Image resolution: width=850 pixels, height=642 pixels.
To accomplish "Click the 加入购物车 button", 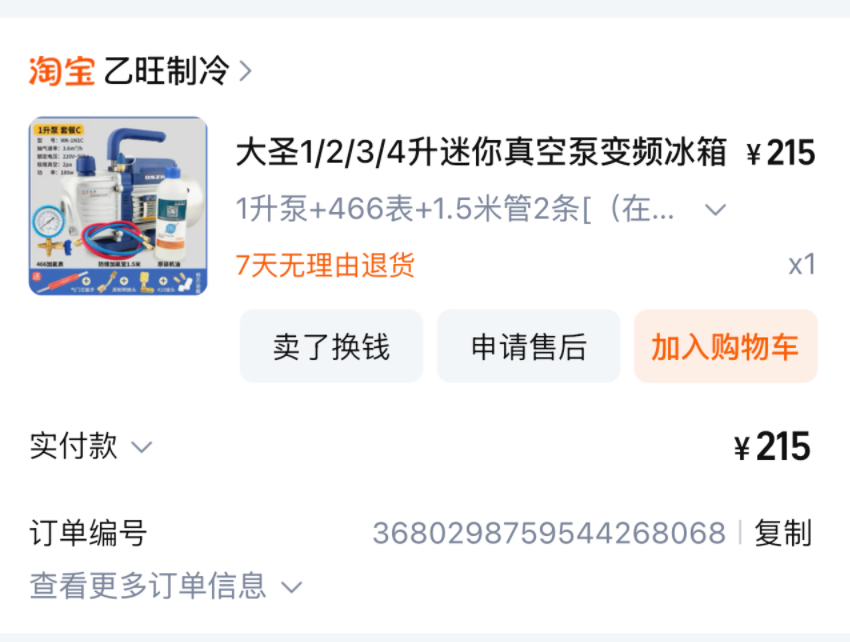I will click(725, 346).
